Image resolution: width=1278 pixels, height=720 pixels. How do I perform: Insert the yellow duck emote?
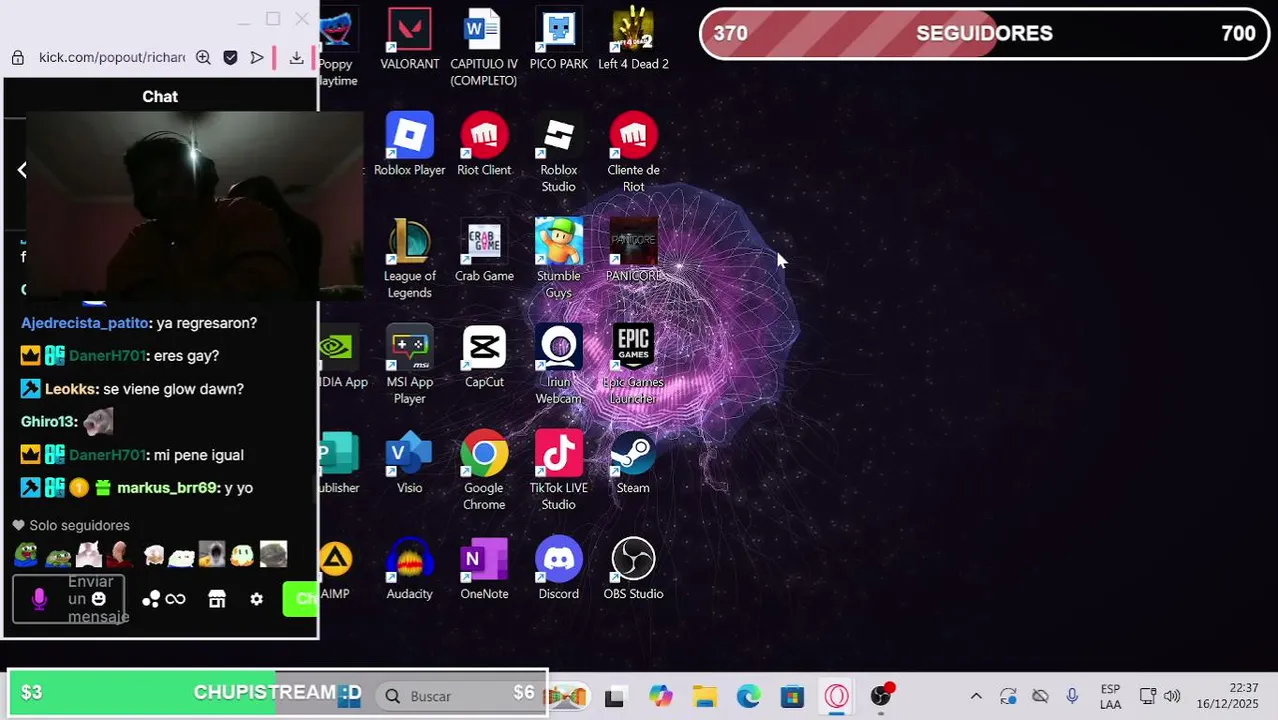[242, 554]
